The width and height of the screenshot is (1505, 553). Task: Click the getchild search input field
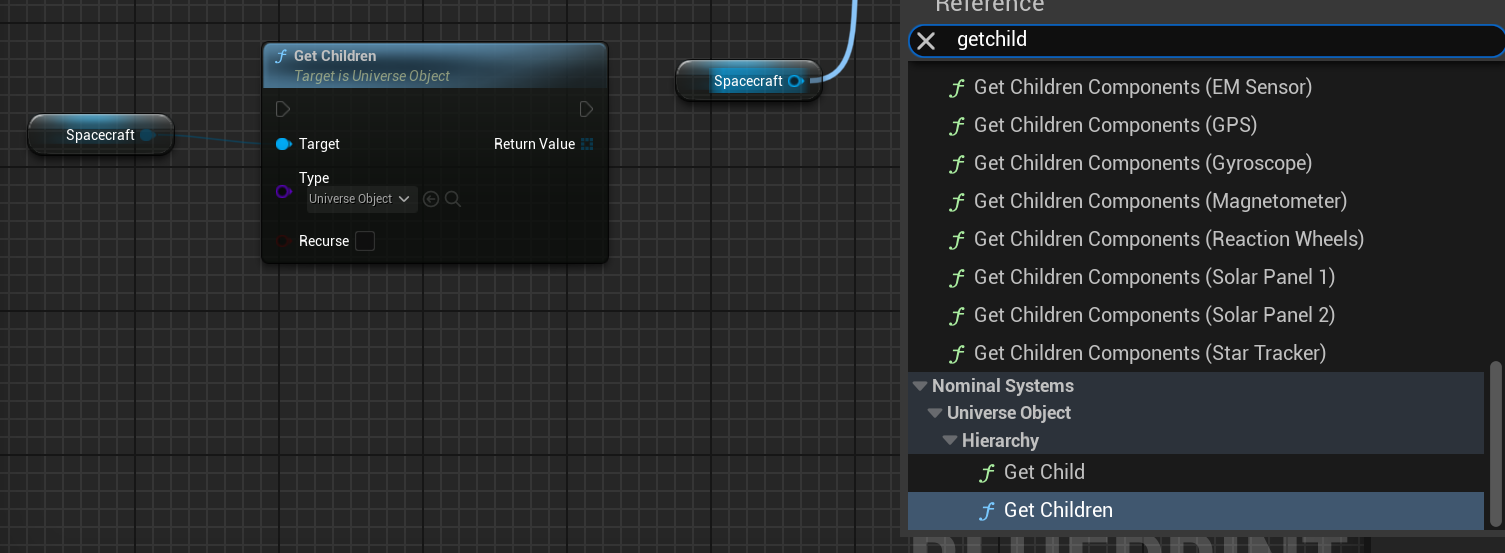click(1200, 41)
